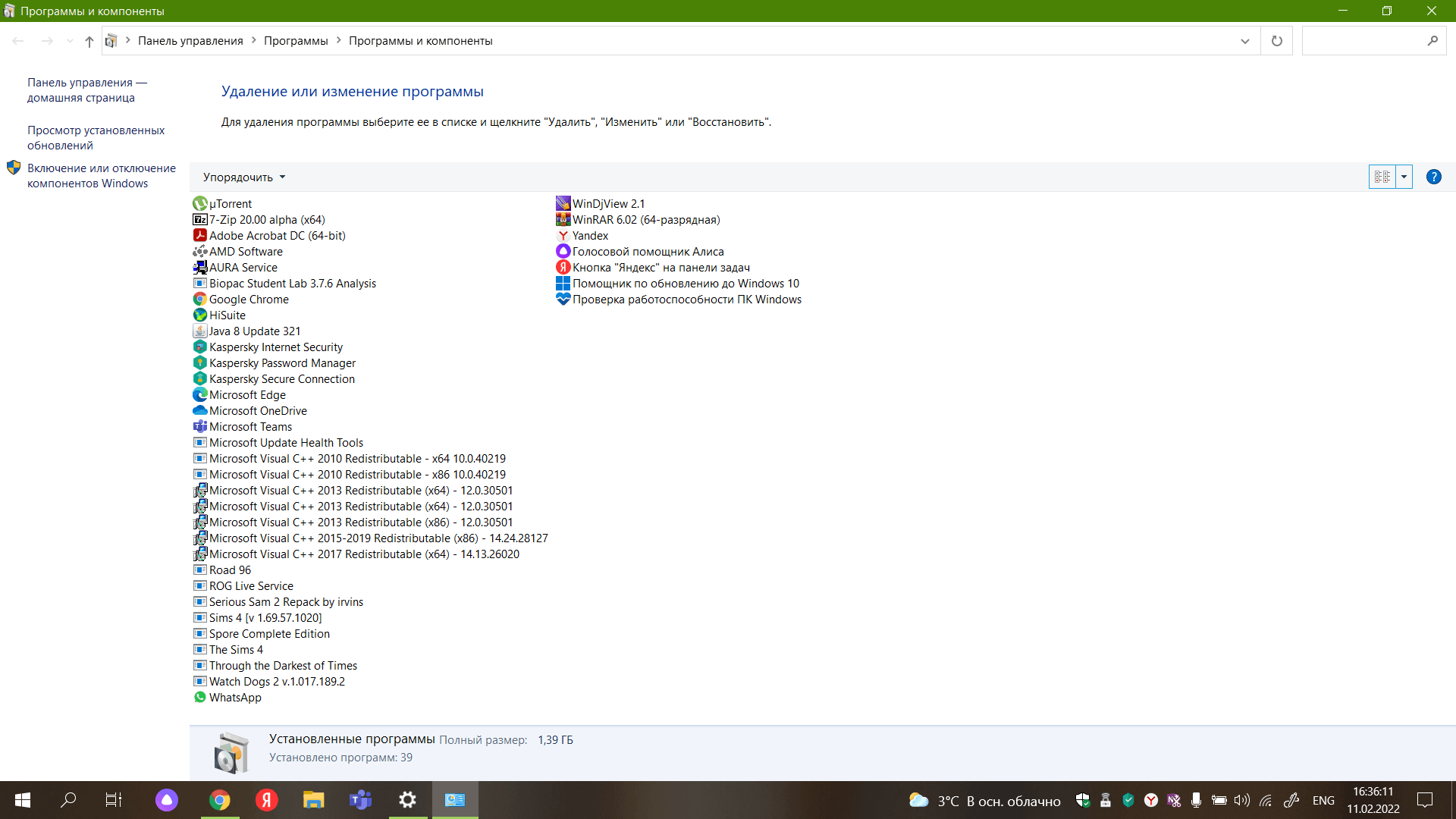Screen dimensions: 1456x819
Task: Click the Adobe Acrobat DC icon
Action: 200,235
